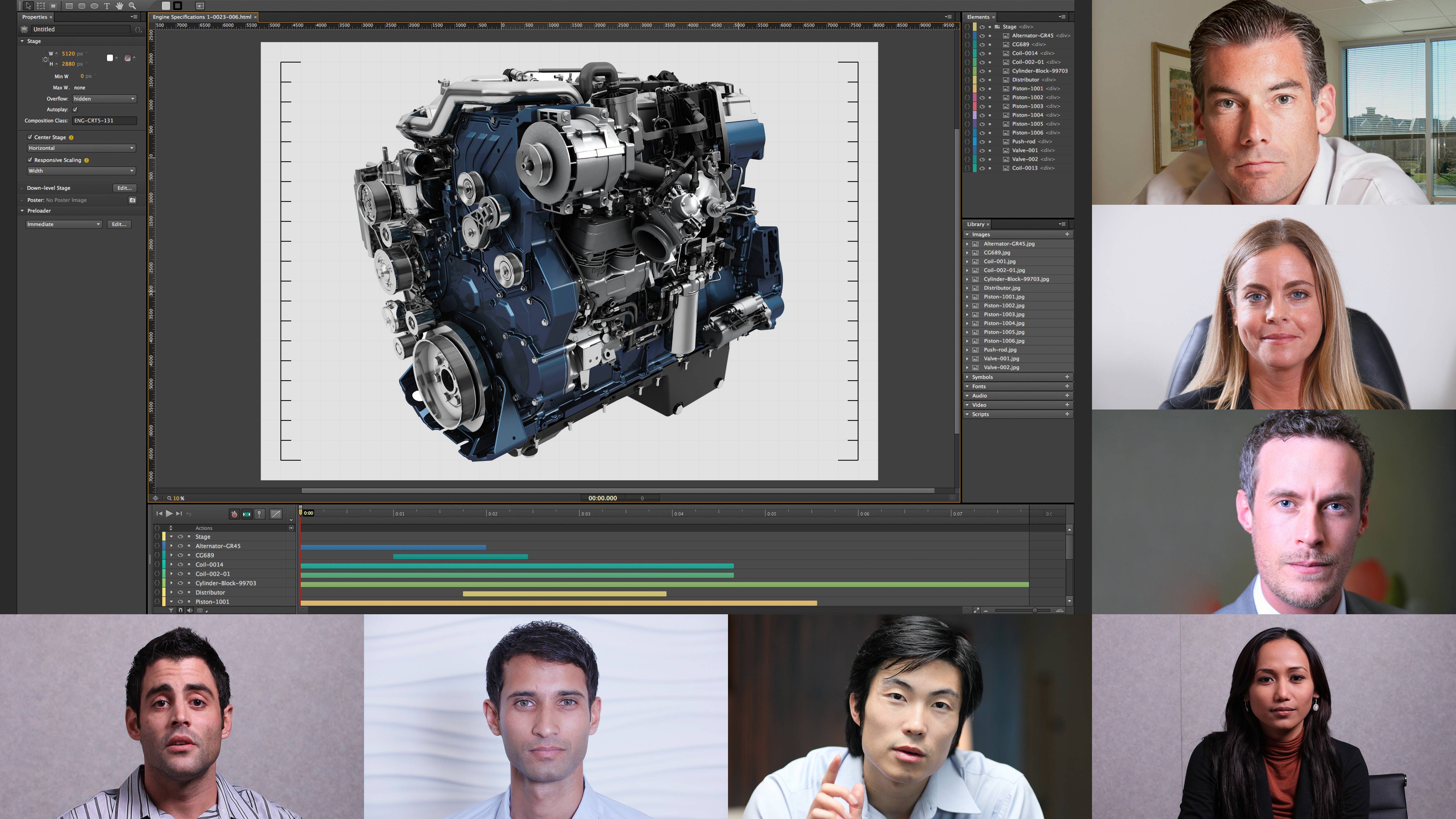Click Edit button for Down-level Stage
This screenshot has height=819, width=1456.
(124, 188)
